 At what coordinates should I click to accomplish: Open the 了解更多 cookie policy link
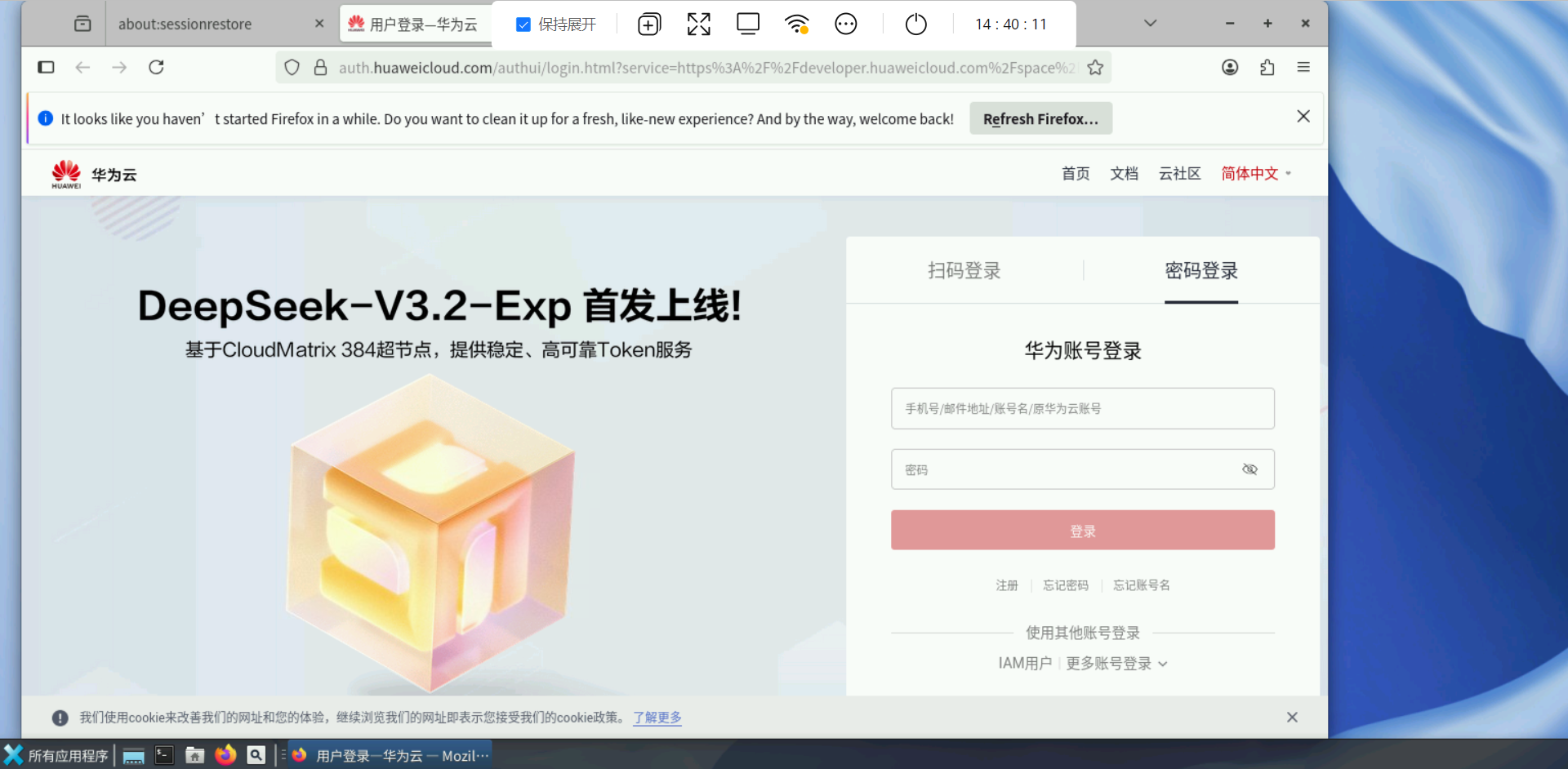[657, 718]
